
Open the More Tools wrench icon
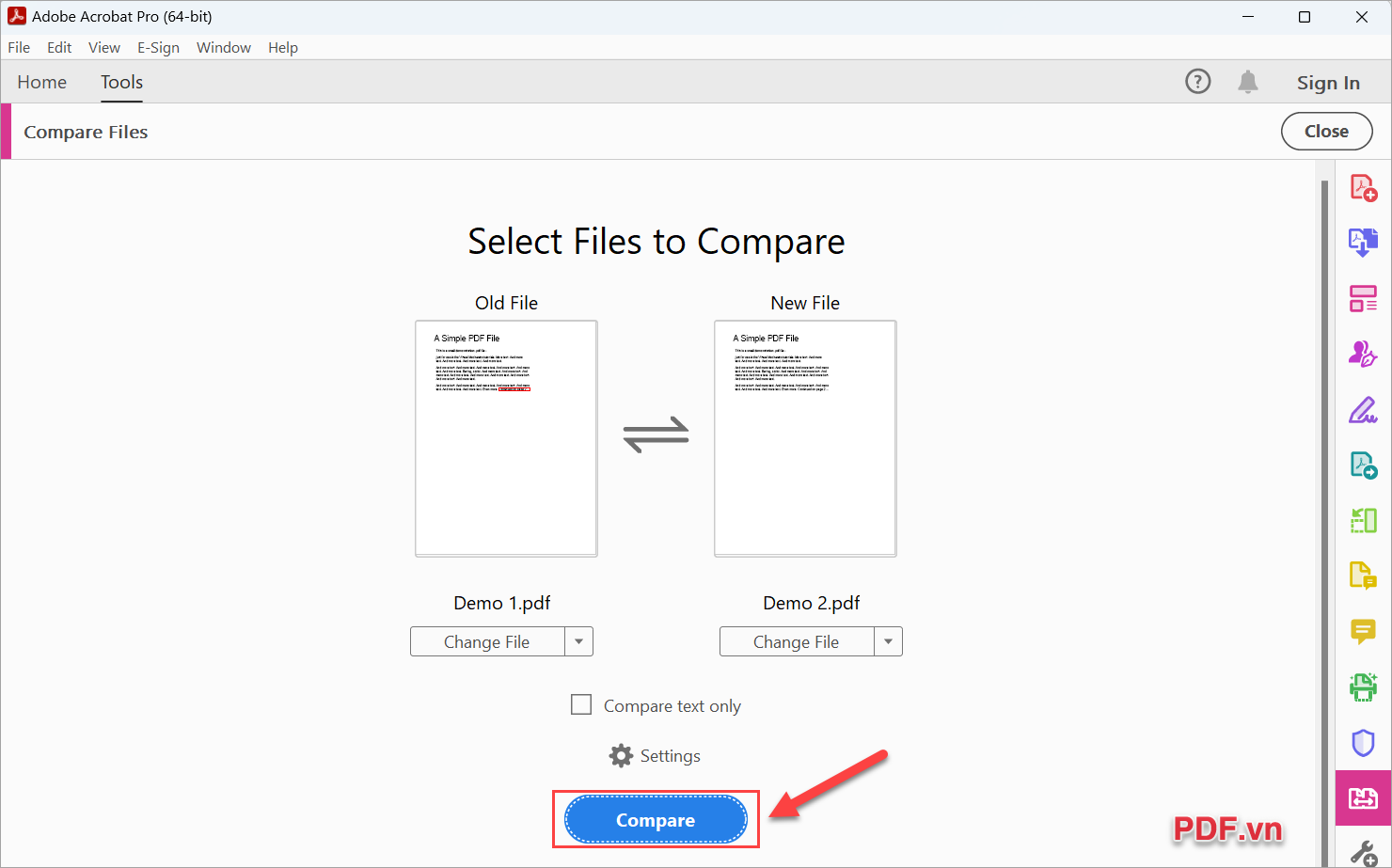(1363, 853)
